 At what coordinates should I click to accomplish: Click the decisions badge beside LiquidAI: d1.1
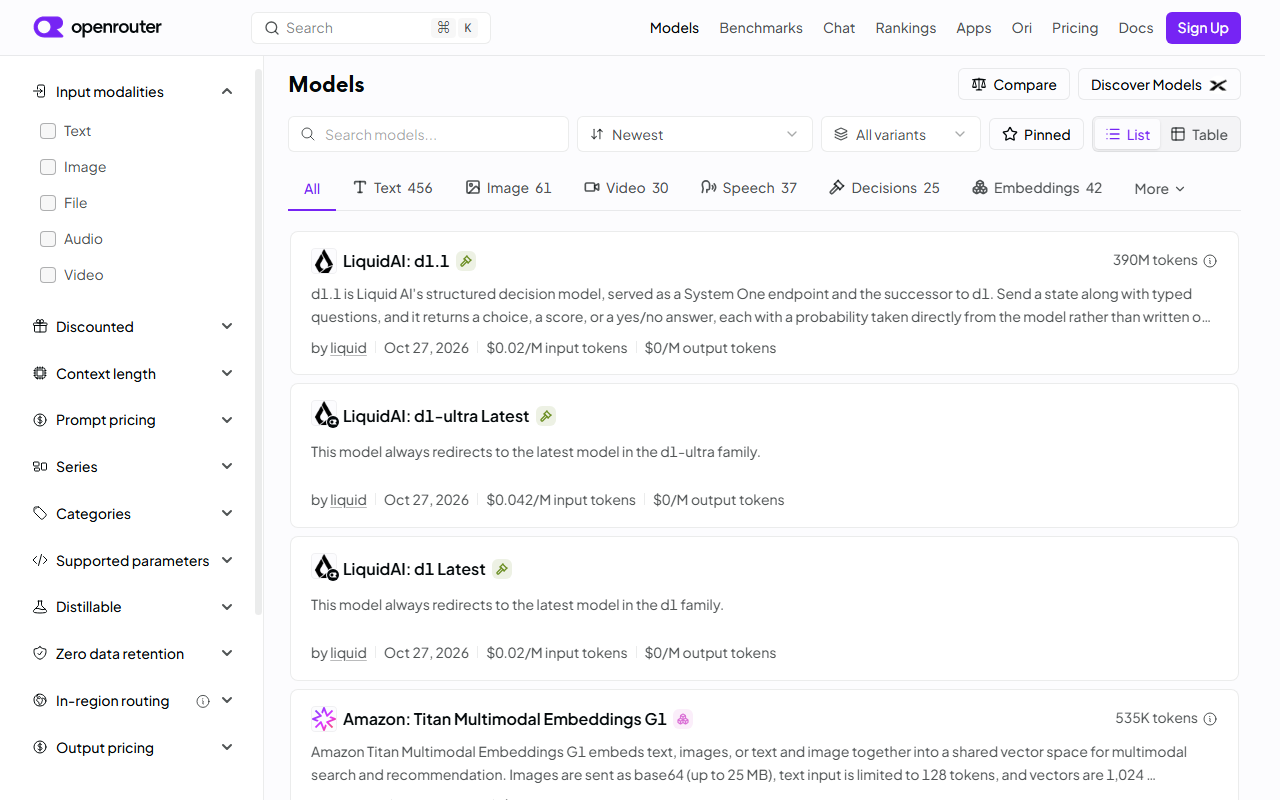466,261
